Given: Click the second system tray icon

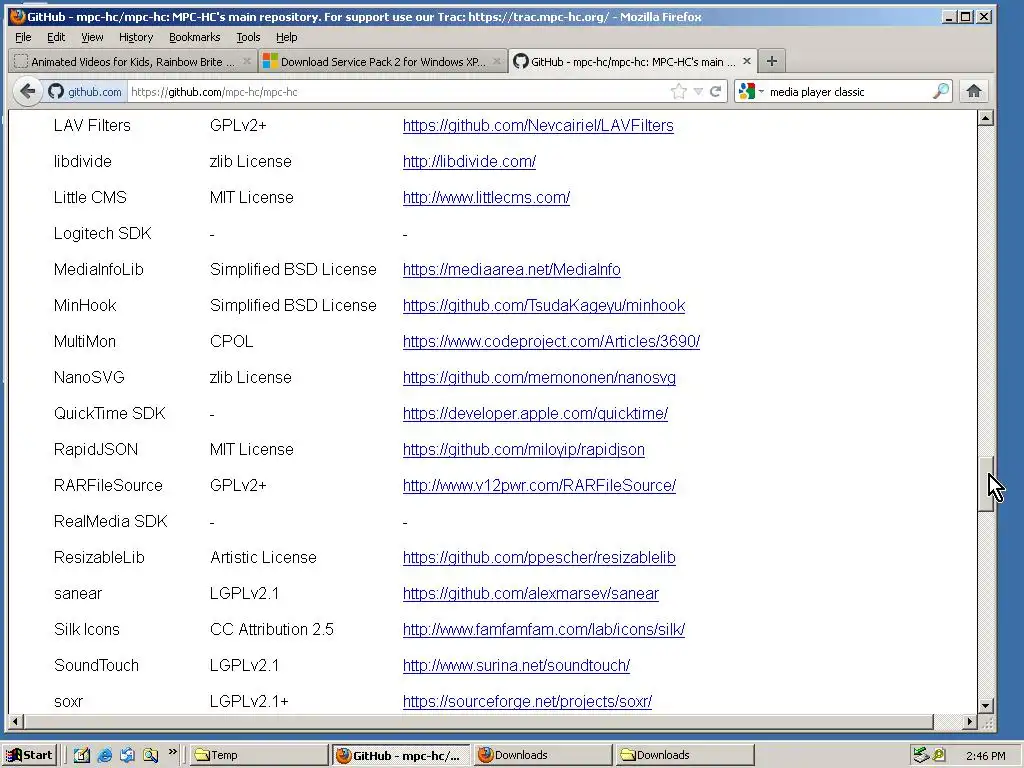Looking at the screenshot, I should tap(938, 755).
